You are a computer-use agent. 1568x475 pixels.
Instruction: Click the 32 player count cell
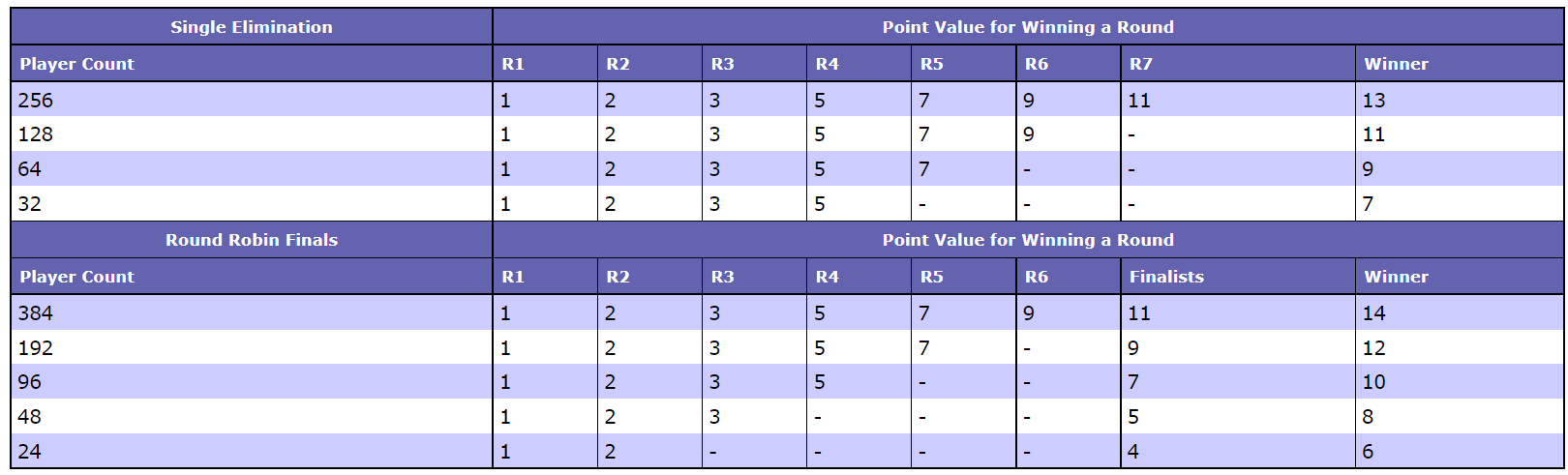coord(30,204)
